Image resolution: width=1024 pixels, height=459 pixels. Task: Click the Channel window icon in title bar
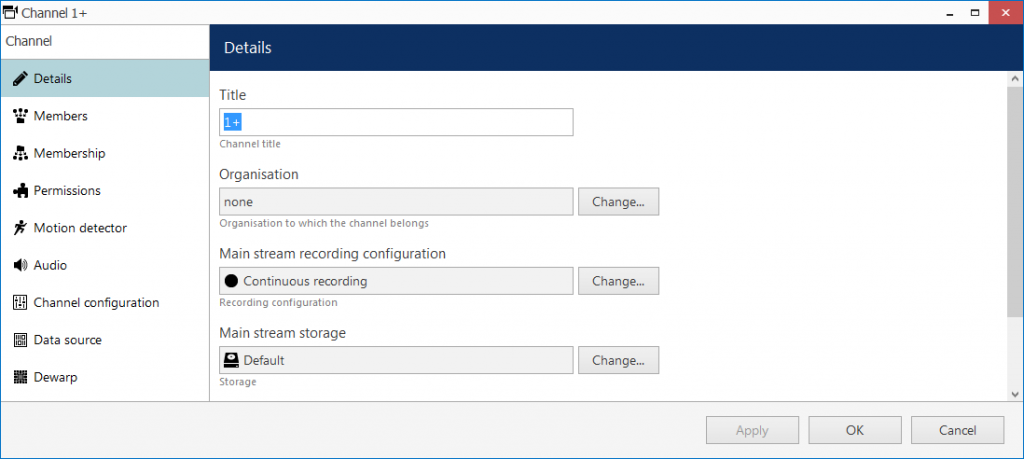point(11,12)
